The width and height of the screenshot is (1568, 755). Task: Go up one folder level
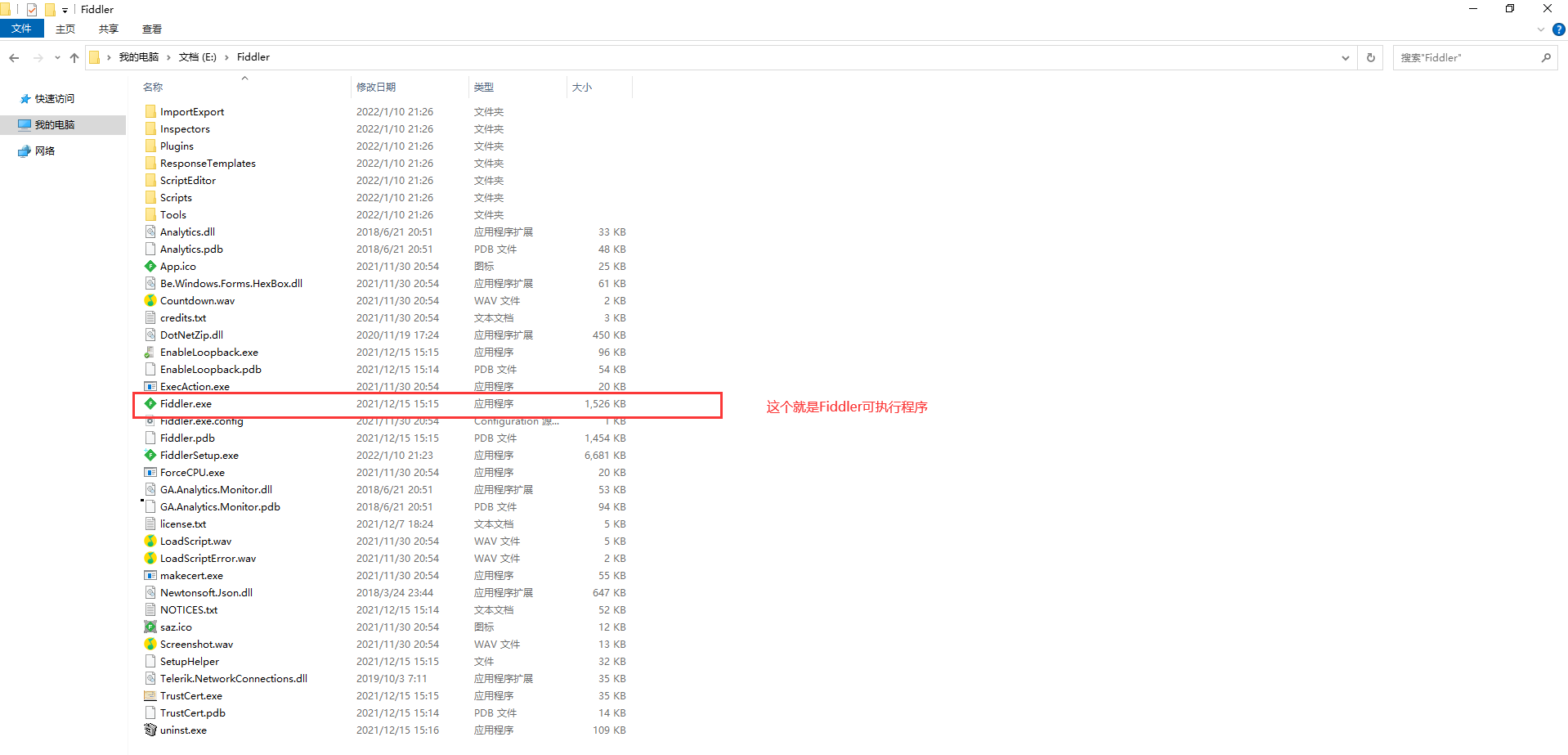coord(74,57)
